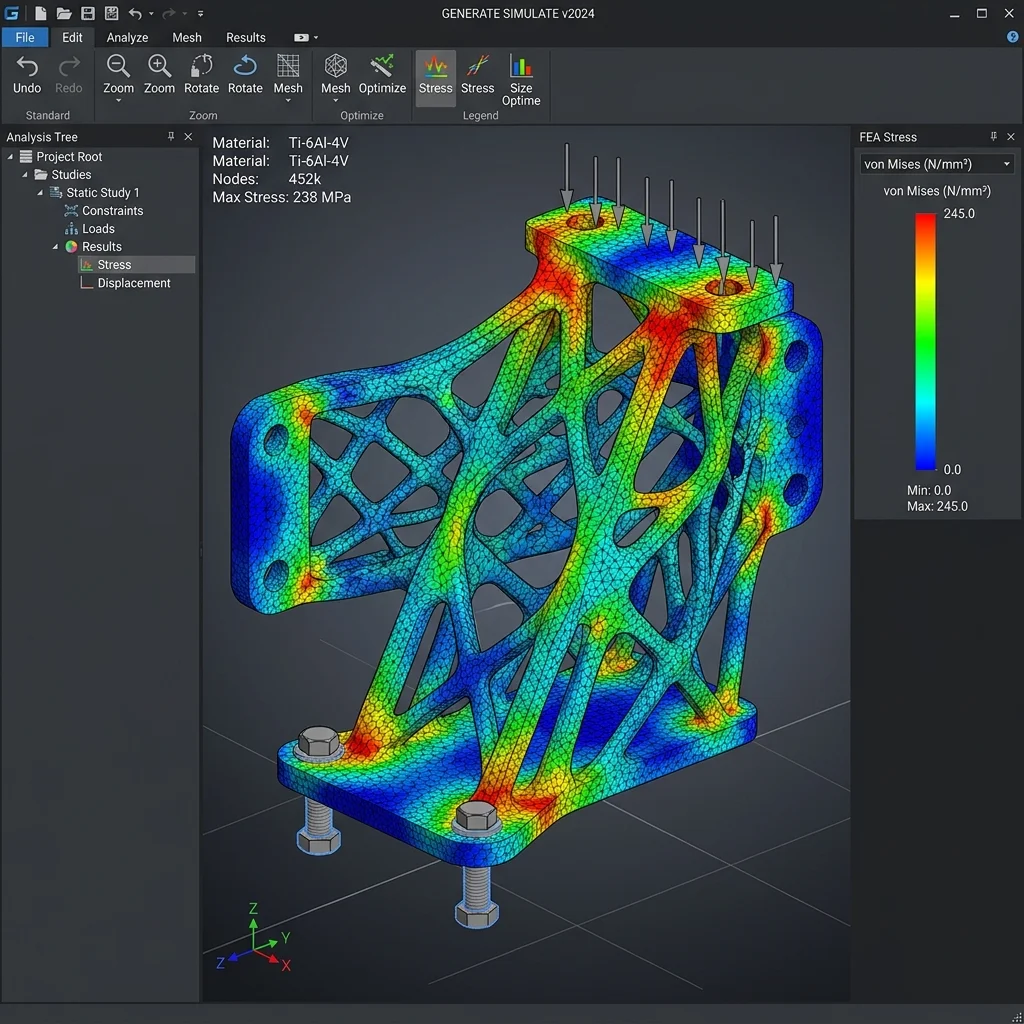
Task: Click the Size Optime bar chart icon
Action: [520, 67]
